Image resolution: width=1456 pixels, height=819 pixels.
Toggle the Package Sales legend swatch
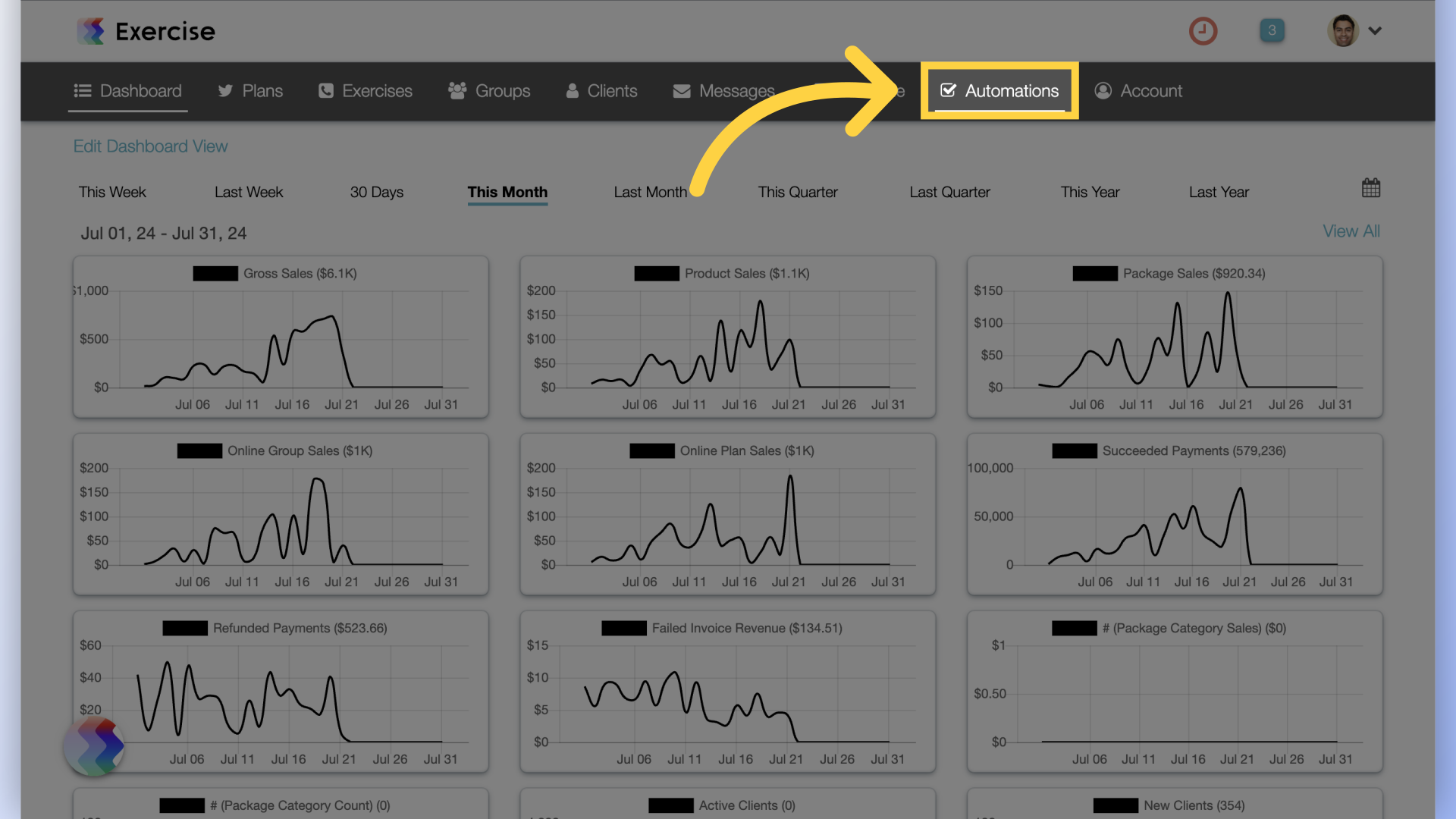(x=1095, y=274)
